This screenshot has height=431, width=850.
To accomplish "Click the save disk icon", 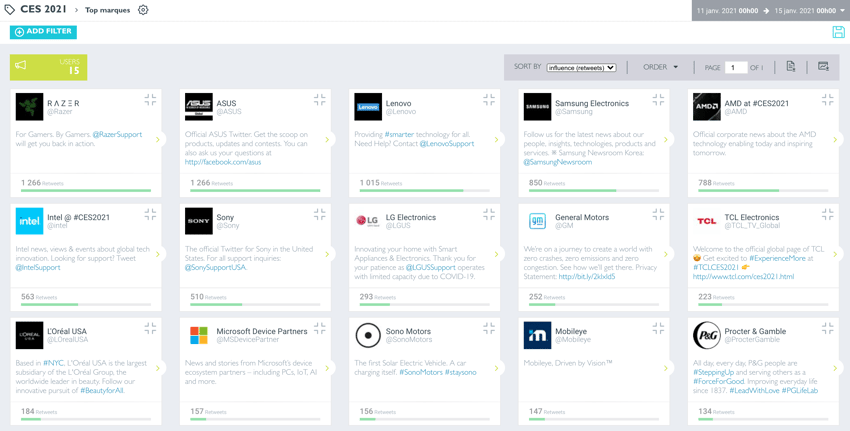I will [x=838, y=32].
